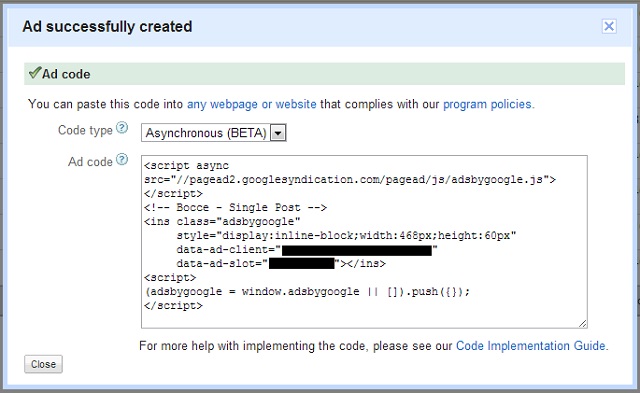
Task: Click the '<ins class="adsbygoogle"' code line
Action: tap(222, 222)
